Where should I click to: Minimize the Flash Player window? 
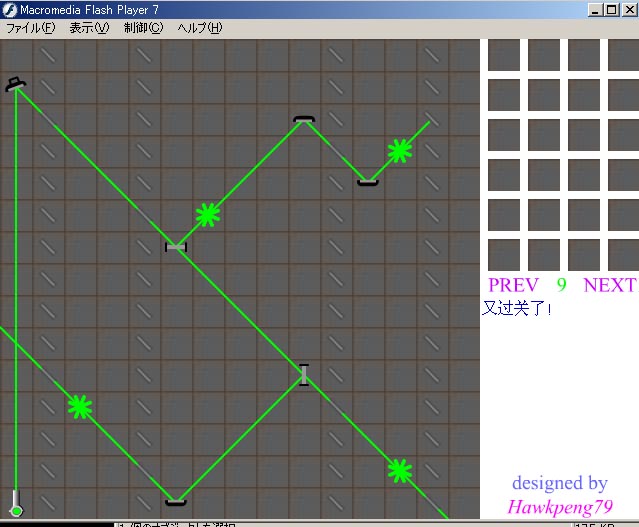coord(595,10)
